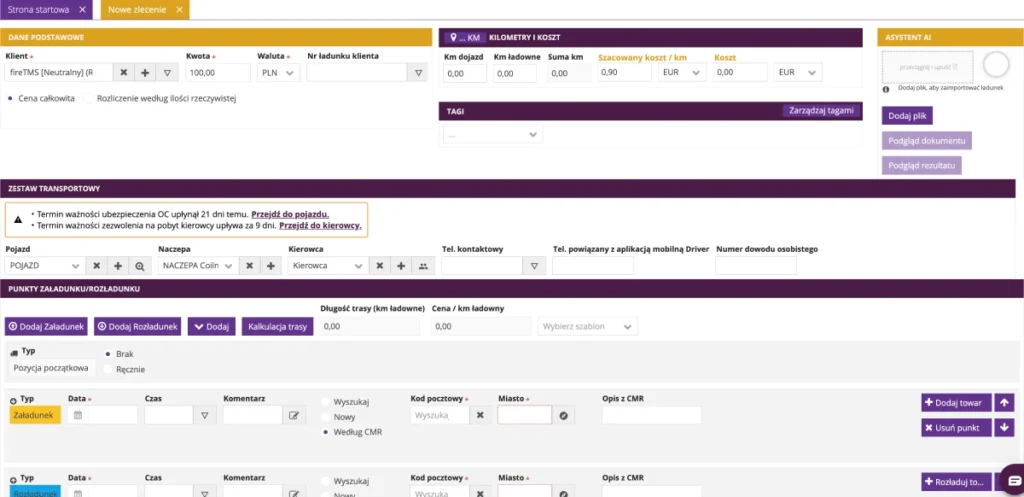Click Zarządzaj tagami button
Image resolution: width=1024 pixels, height=497 pixels.
822,110
